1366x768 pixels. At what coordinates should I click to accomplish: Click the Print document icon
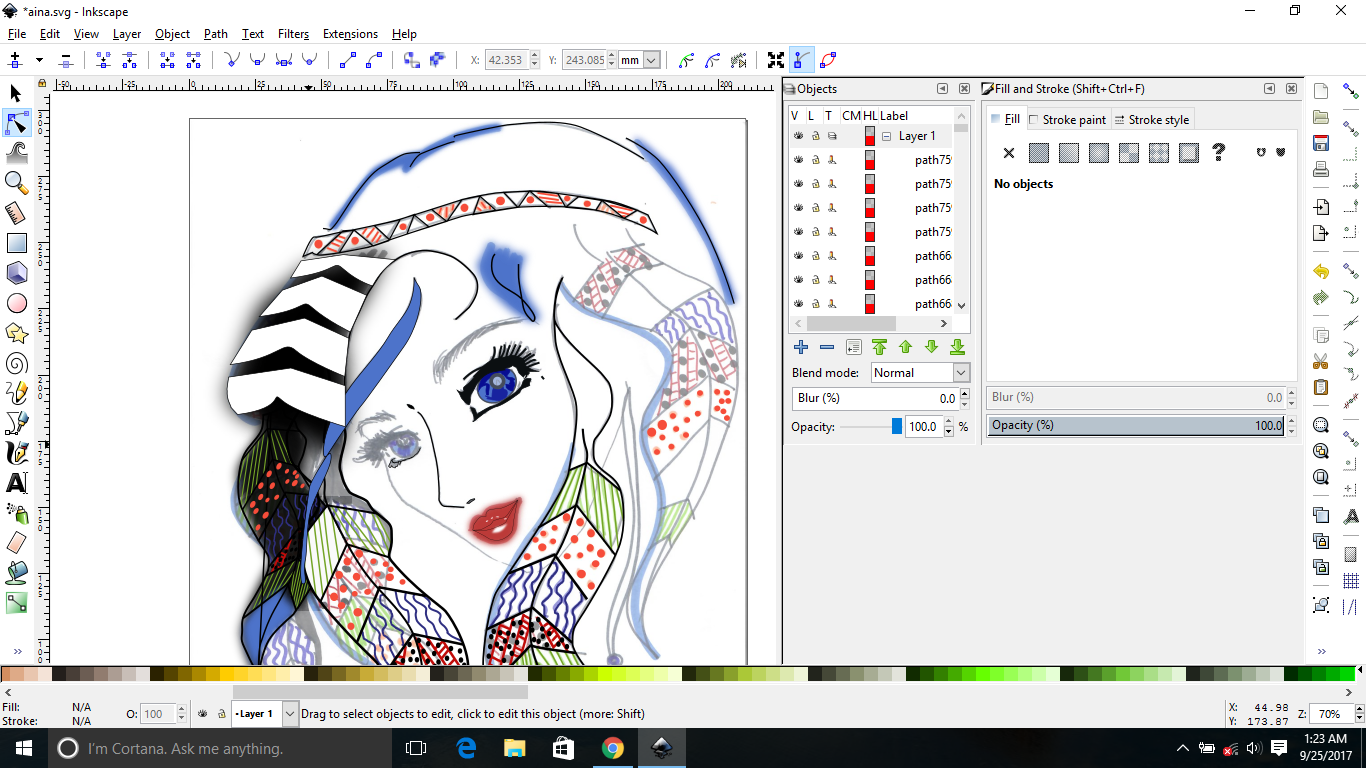(x=1321, y=169)
